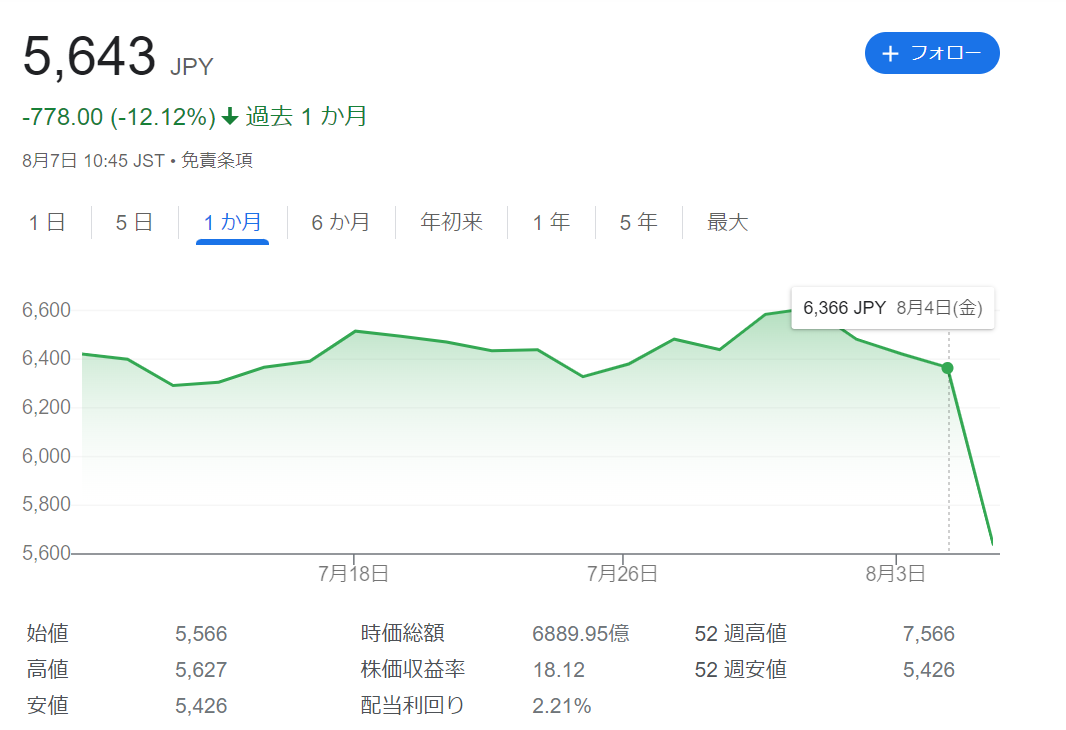Click the 52 週高値 value 7,566

(x=929, y=633)
